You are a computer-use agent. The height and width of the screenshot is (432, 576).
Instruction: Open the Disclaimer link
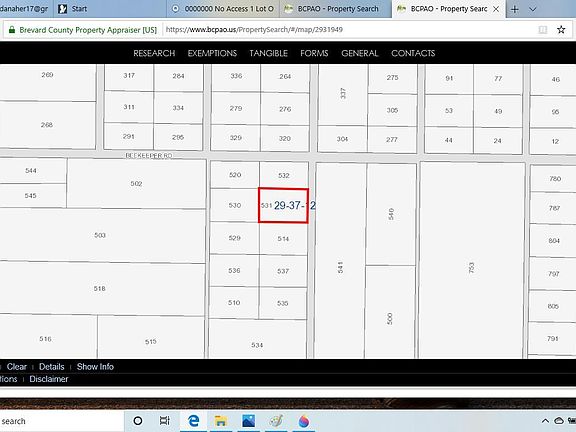pos(49,379)
